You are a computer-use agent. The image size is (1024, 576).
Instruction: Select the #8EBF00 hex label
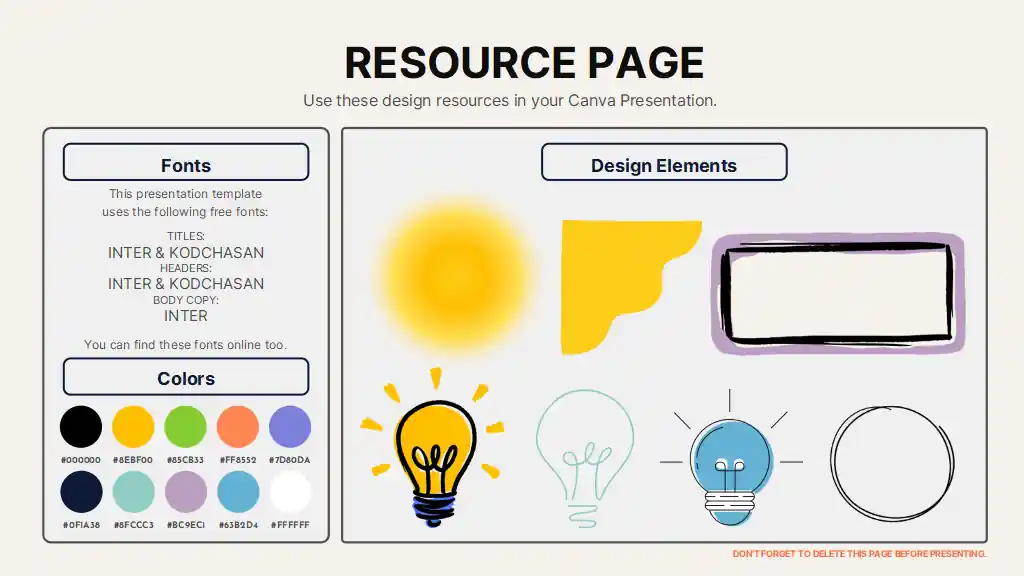coord(133,460)
